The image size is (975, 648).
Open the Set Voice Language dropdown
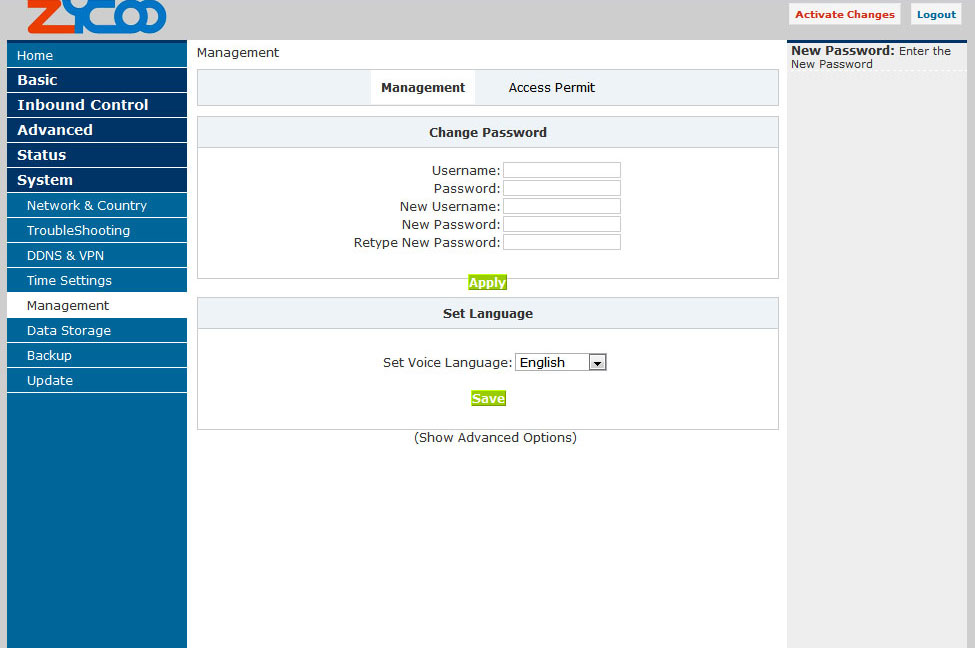[560, 363]
